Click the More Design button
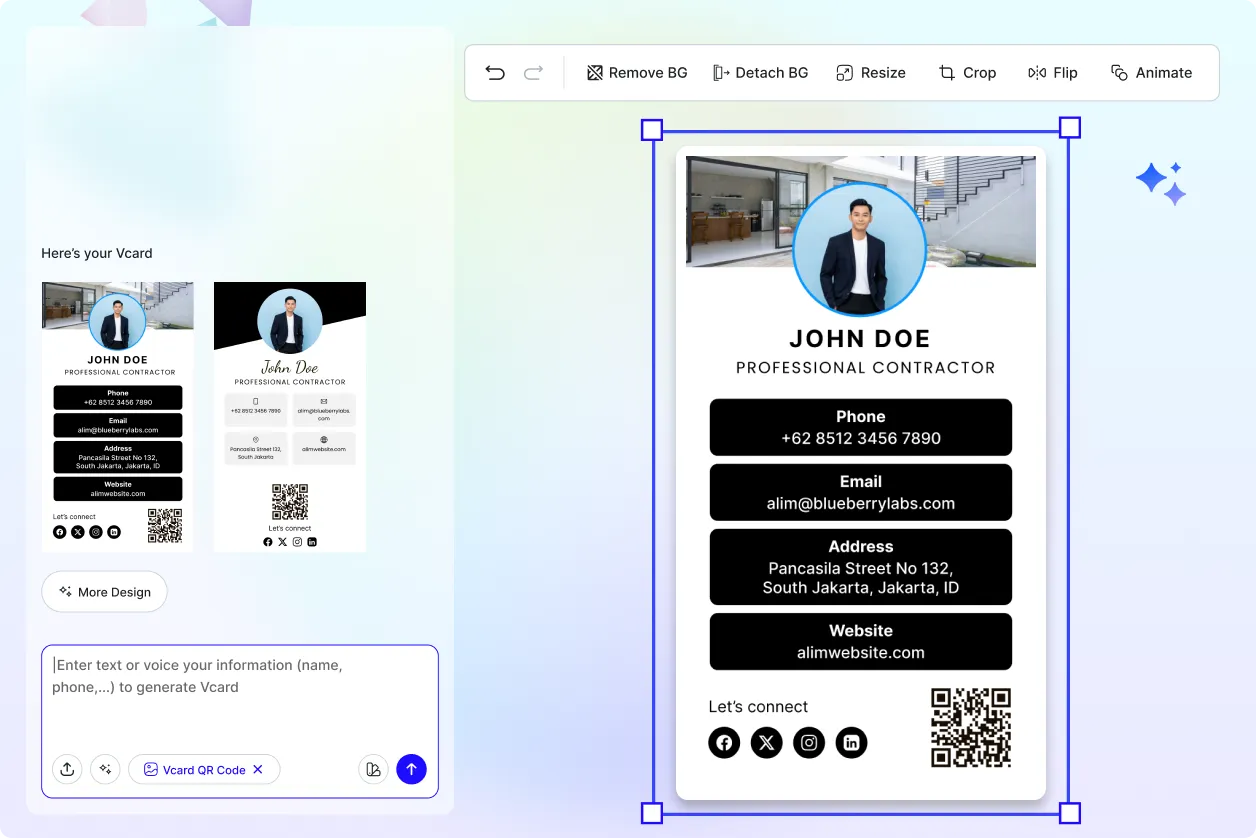Screen dimensions: 1256x838 point(104,591)
